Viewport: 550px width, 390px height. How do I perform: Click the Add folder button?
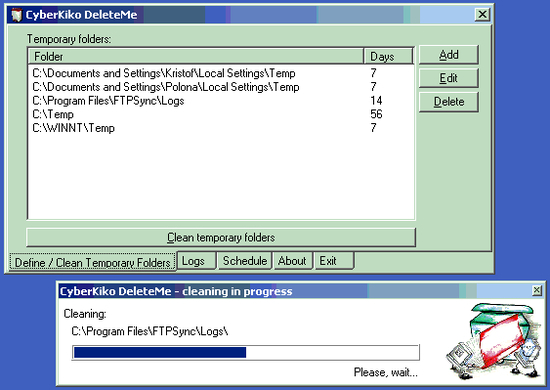449,55
